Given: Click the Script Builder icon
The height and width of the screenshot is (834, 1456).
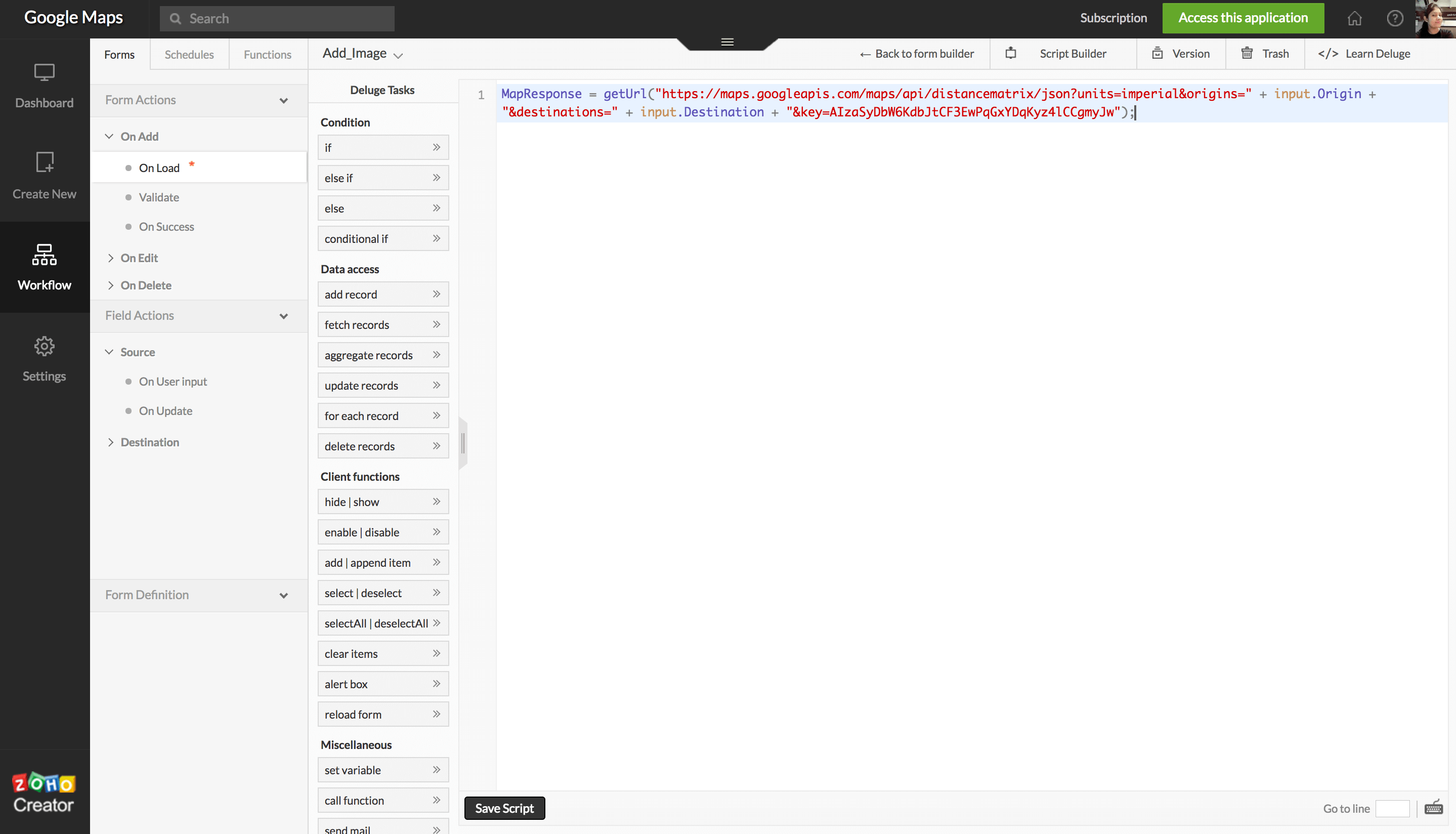Looking at the screenshot, I should point(1011,53).
